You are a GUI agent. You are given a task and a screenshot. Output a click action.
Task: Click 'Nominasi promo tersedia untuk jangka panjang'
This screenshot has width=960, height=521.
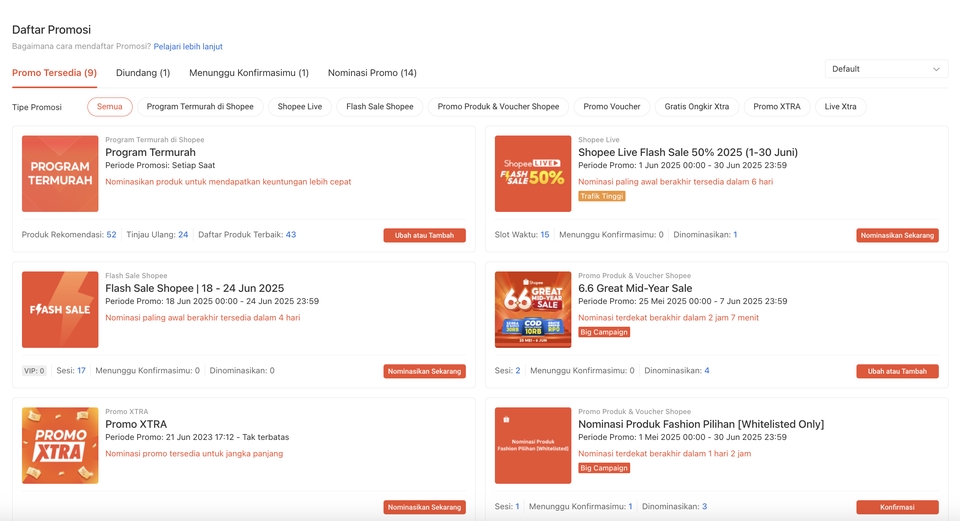pyautogui.click(x=194, y=454)
